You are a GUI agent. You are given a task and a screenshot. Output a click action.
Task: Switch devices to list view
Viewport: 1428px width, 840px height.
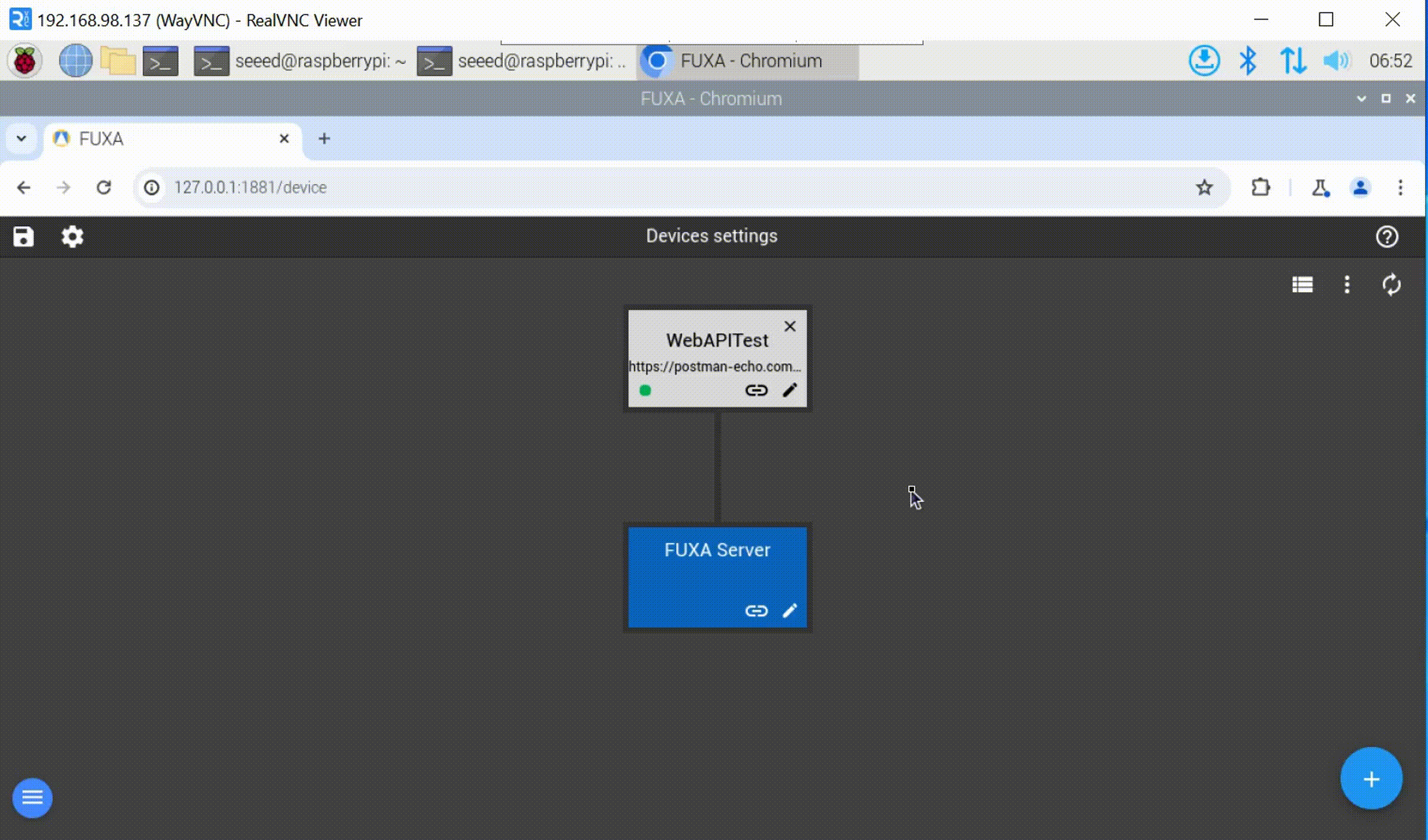[x=1302, y=284]
